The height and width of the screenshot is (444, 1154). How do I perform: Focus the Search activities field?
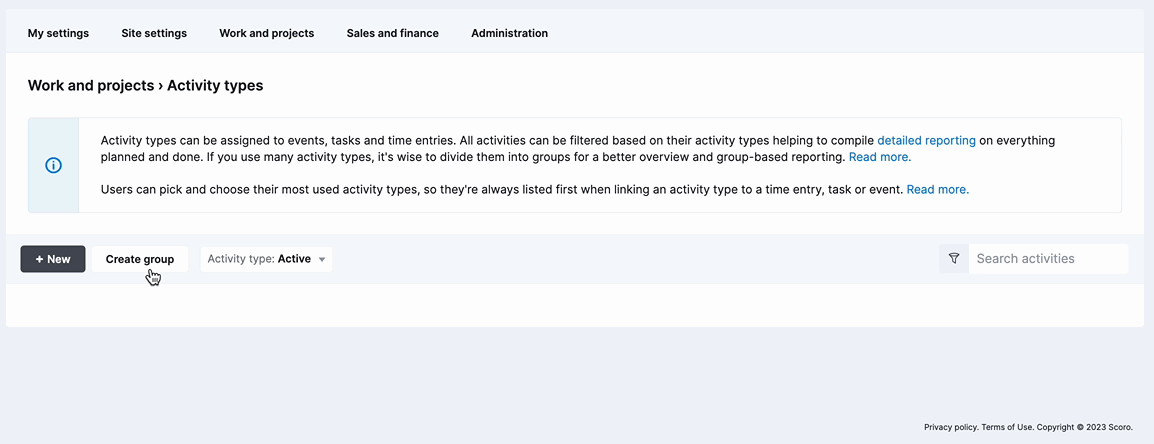(1048, 258)
